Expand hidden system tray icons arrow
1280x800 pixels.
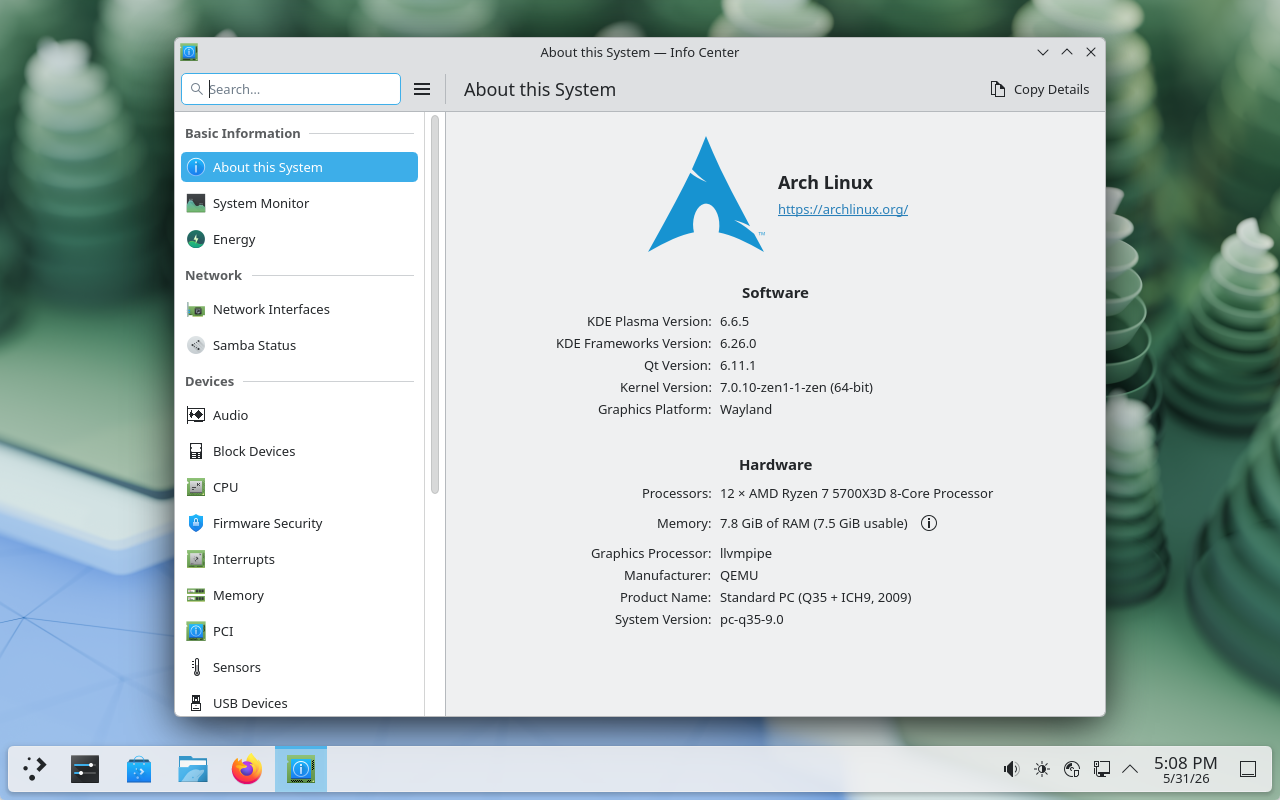[1130, 769]
